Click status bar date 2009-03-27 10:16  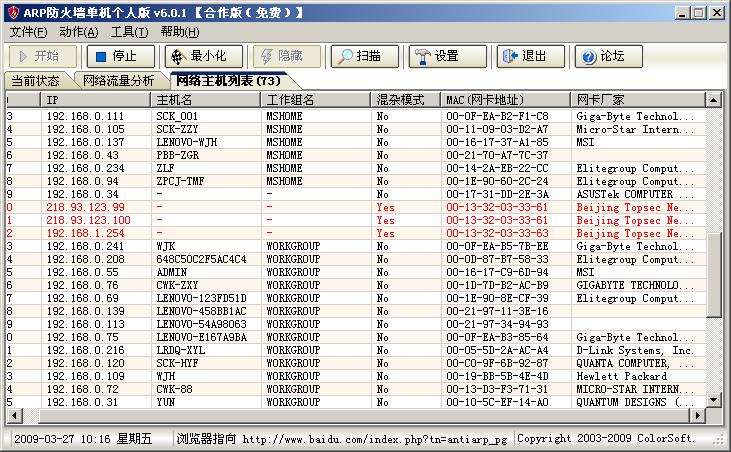(x=62, y=439)
